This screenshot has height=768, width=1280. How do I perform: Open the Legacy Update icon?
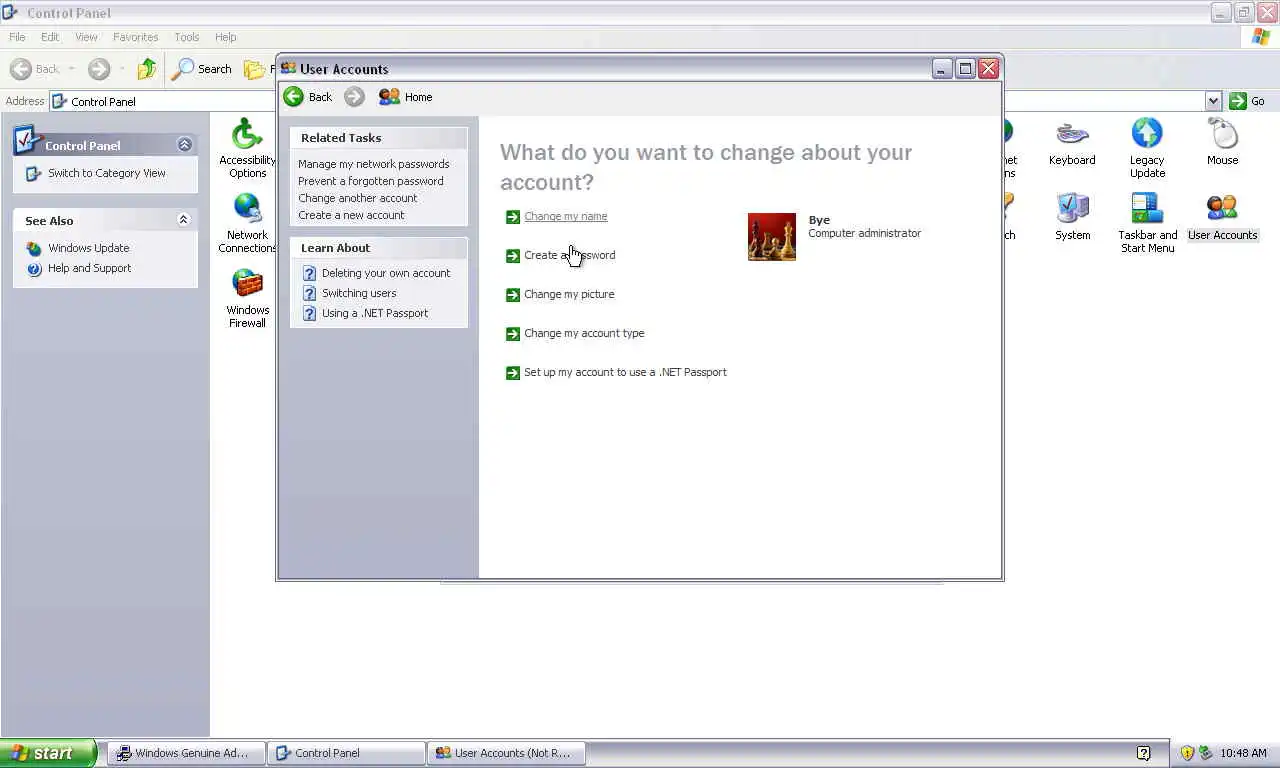tap(1147, 149)
